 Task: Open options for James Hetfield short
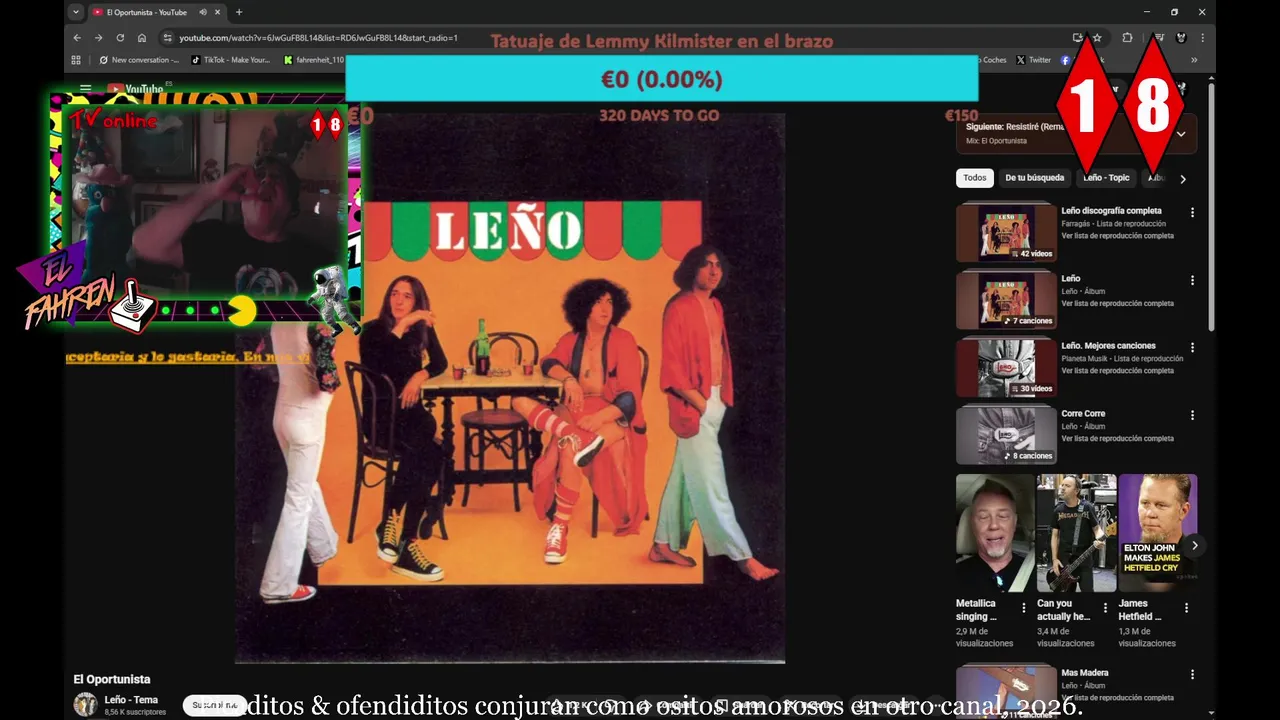1186,608
